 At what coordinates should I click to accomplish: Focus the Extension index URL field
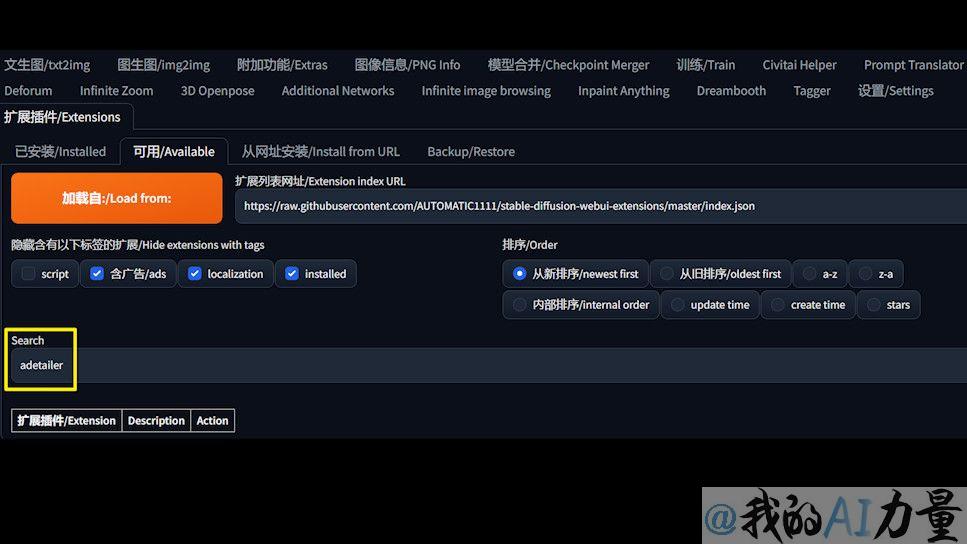[x=601, y=206]
